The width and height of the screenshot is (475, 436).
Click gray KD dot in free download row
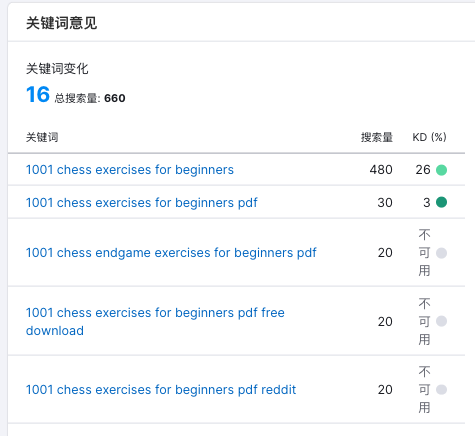[441, 321]
